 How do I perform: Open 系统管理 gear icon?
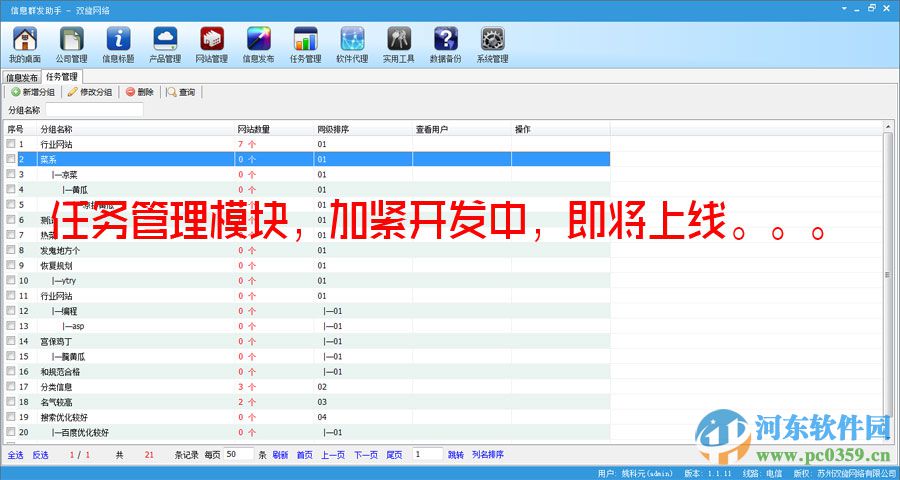[492, 44]
